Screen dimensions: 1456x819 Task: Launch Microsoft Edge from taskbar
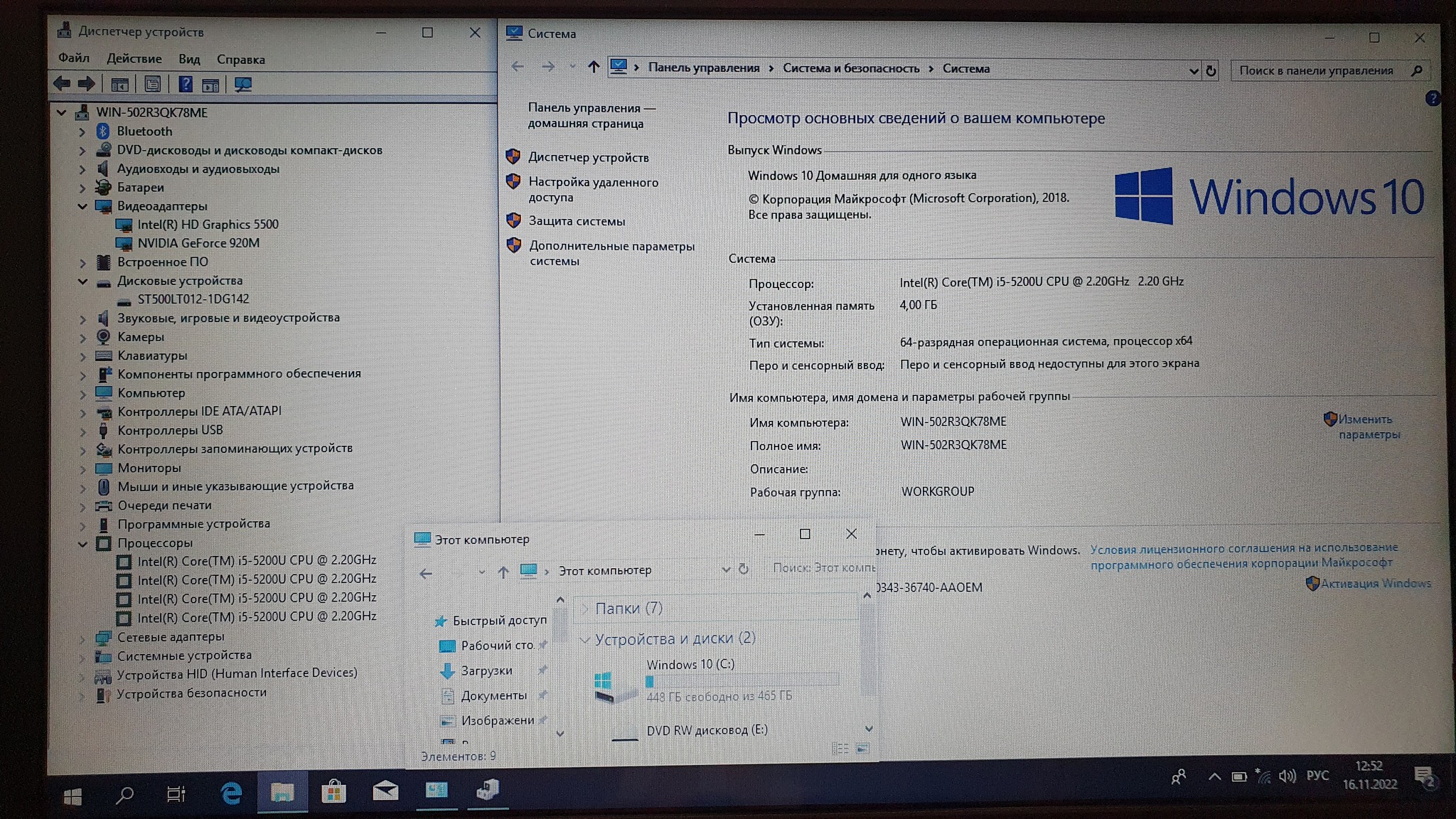[x=230, y=793]
